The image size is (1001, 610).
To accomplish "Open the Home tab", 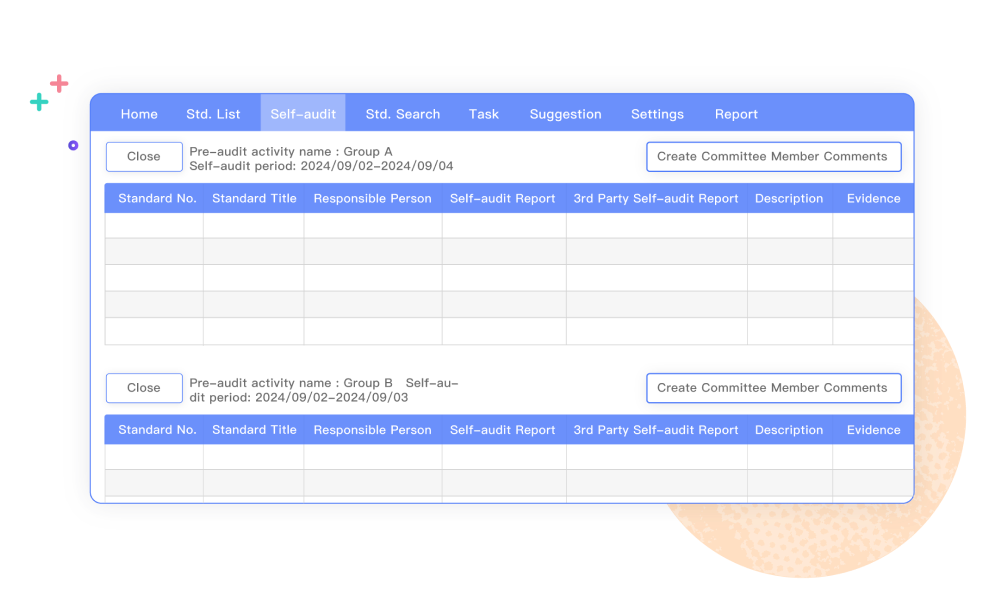I will tap(139, 114).
